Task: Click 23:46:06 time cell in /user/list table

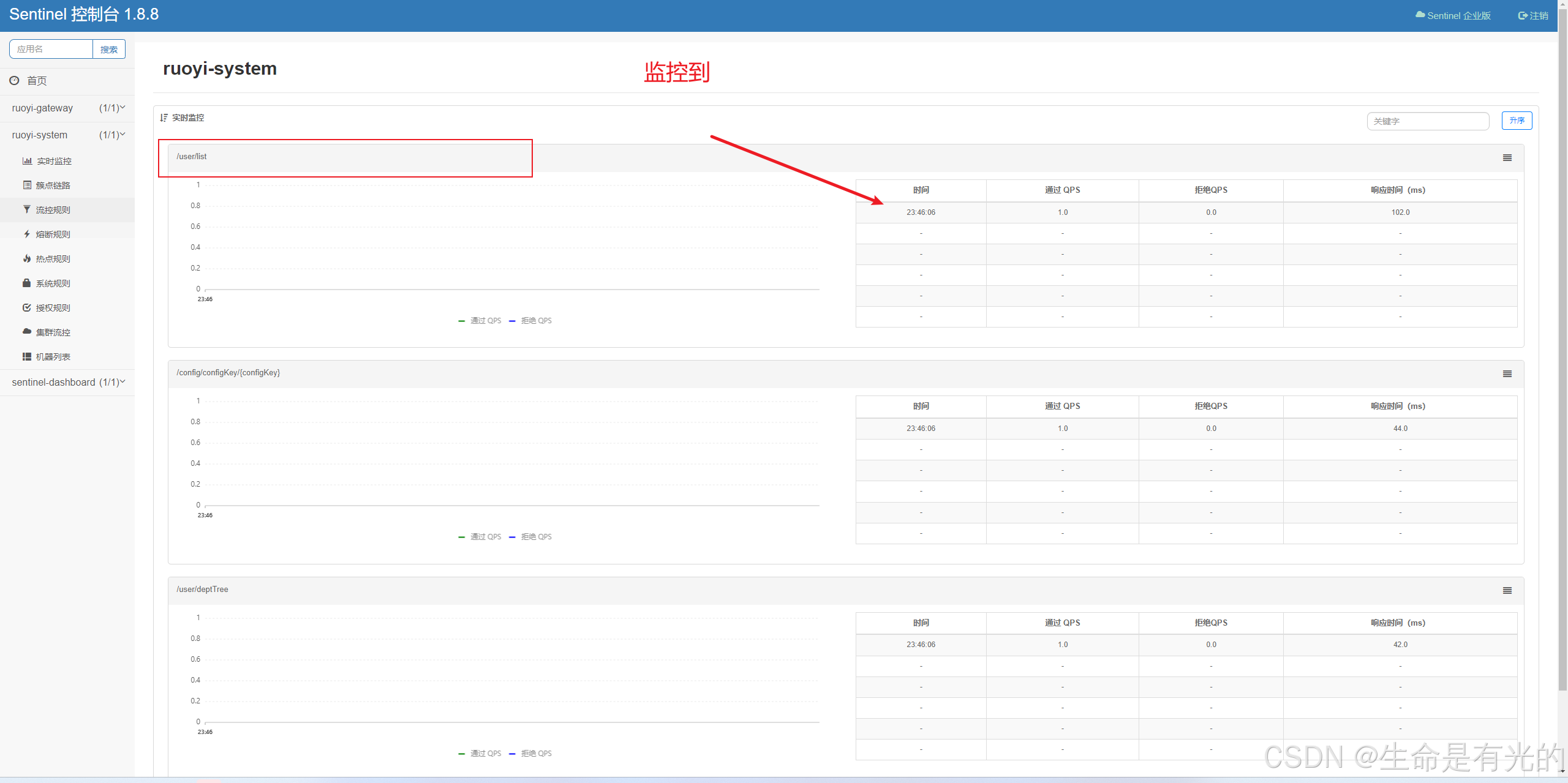Action: (x=921, y=212)
